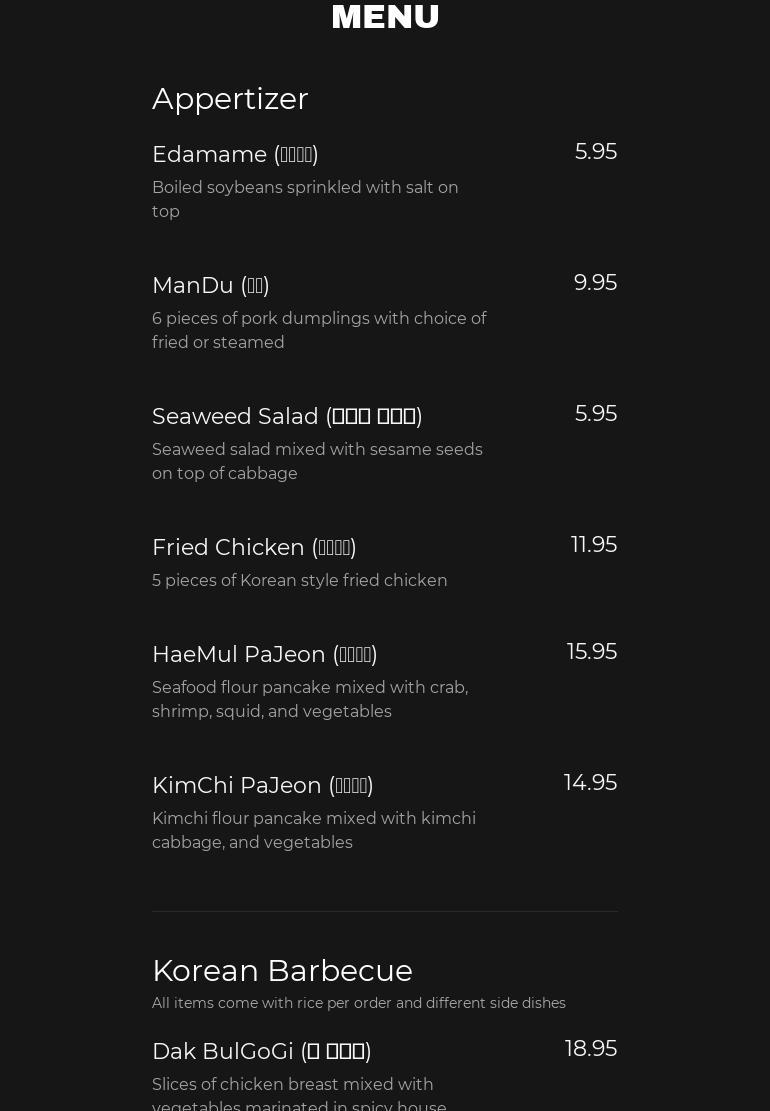Select the Appertizer section heading
This screenshot has width=770, height=1111.
pos(230,99)
